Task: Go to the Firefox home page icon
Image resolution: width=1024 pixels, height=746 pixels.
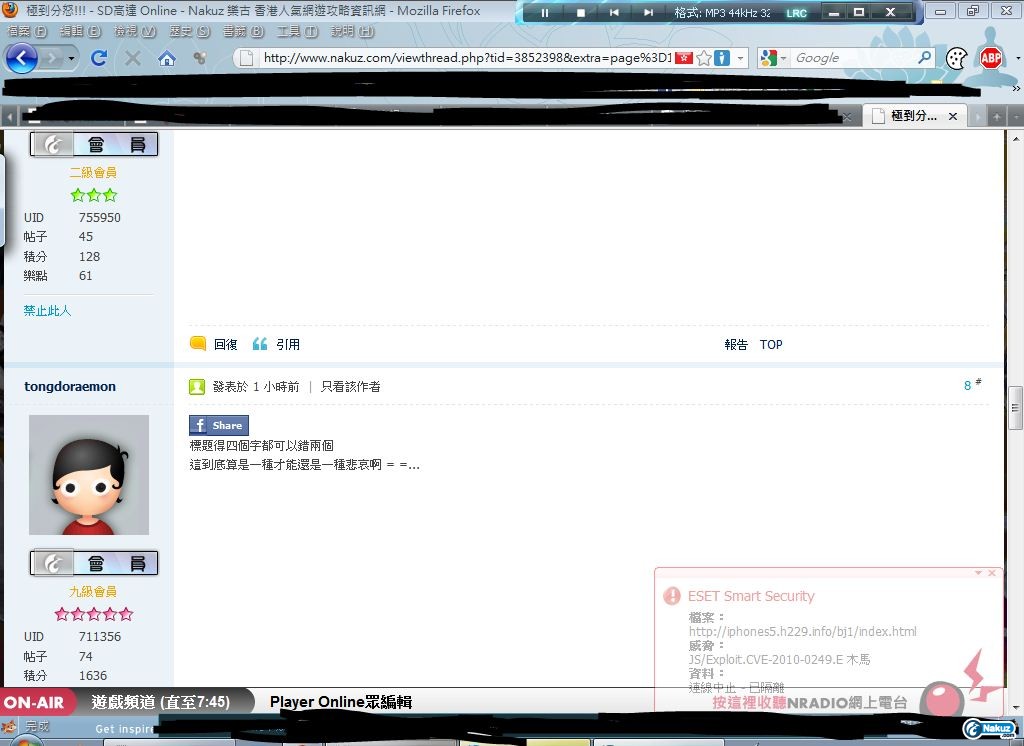Action: coord(167,58)
